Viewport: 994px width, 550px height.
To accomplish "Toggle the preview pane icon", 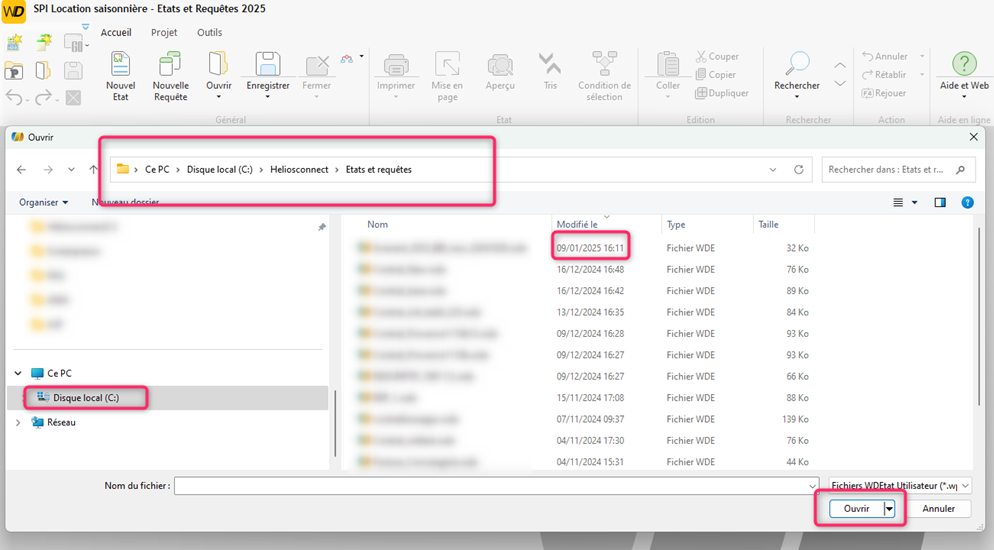I will (940, 202).
